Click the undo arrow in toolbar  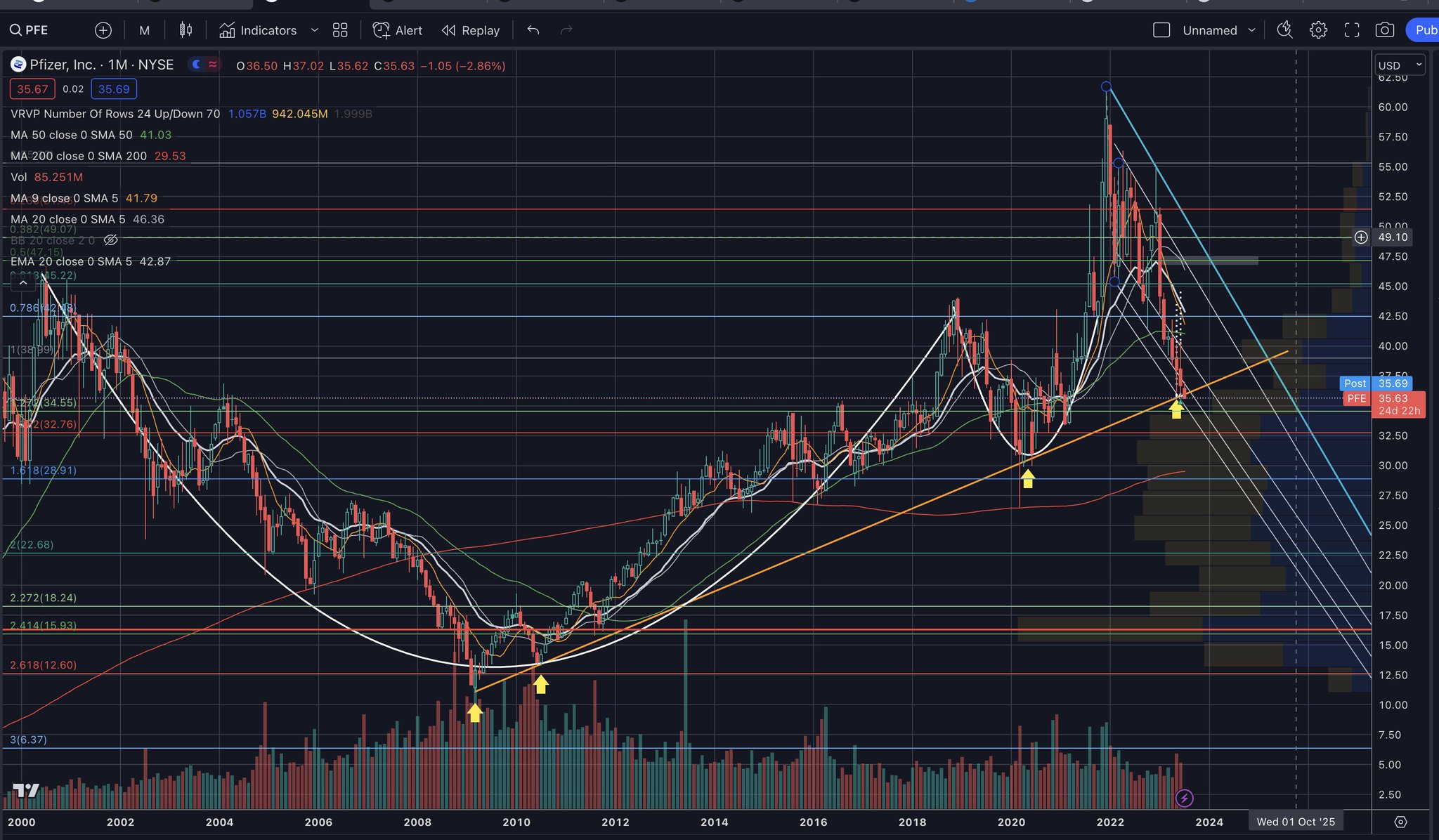533,30
